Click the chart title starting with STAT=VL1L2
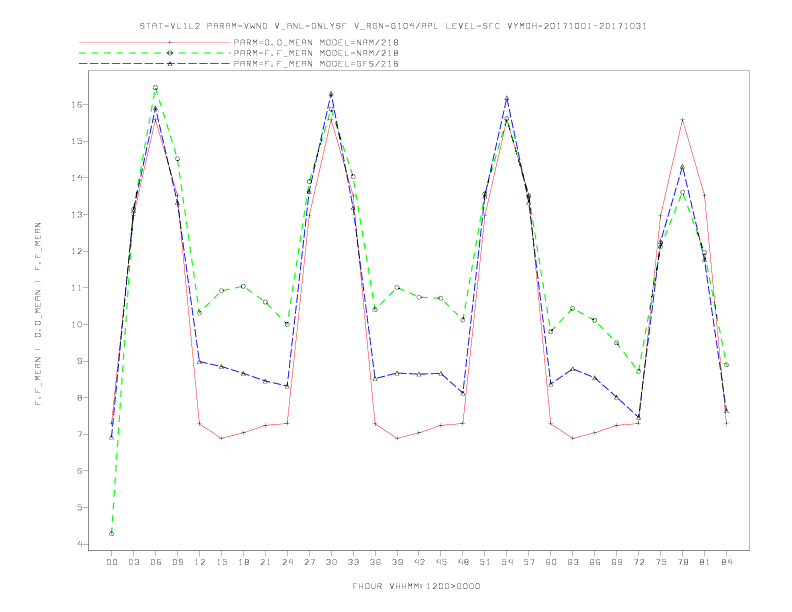792x612 pixels. point(393,26)
